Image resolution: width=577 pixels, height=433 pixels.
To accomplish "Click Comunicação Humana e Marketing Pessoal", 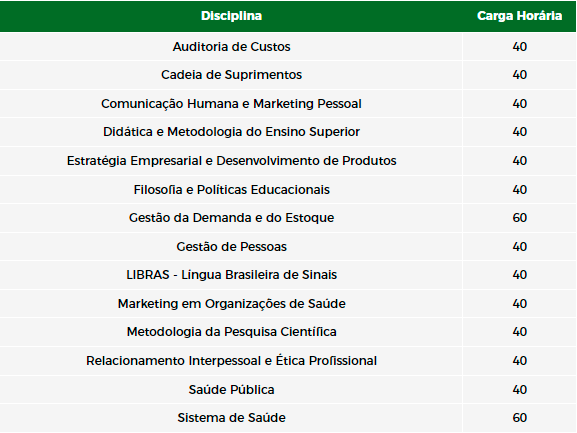I will [x=231, y=104].
